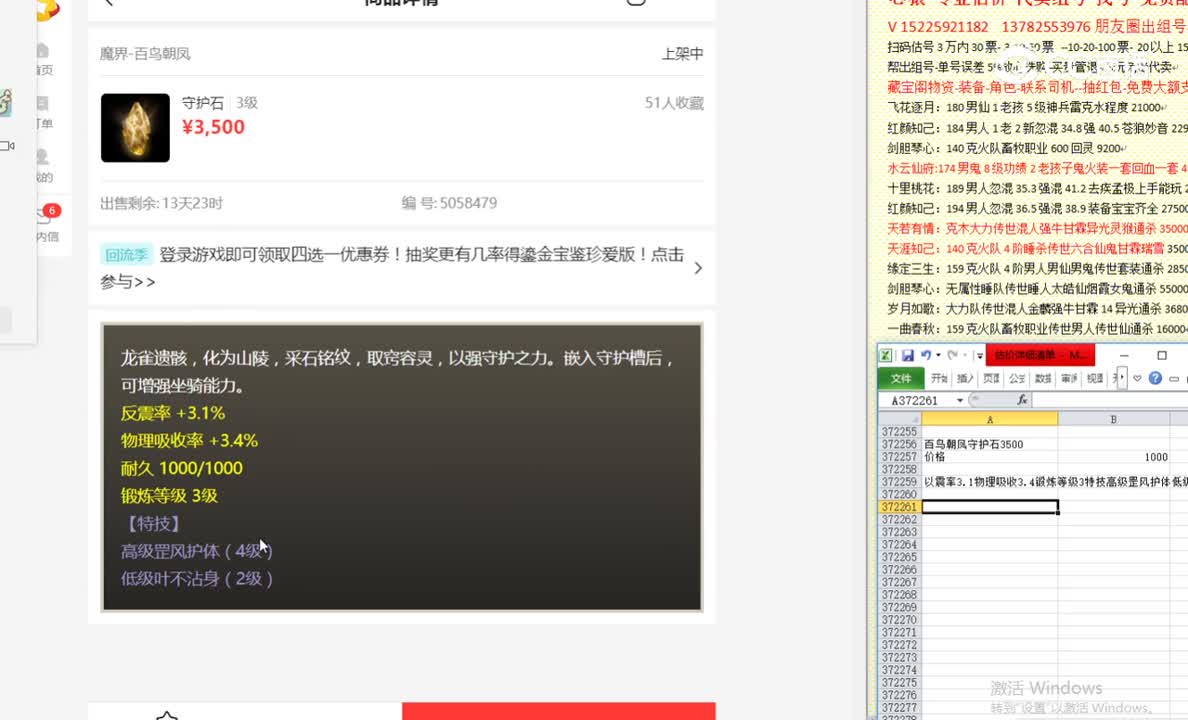Open the 文件 (File) tab in Excel

pyautogui.click(x=901, y=378)
